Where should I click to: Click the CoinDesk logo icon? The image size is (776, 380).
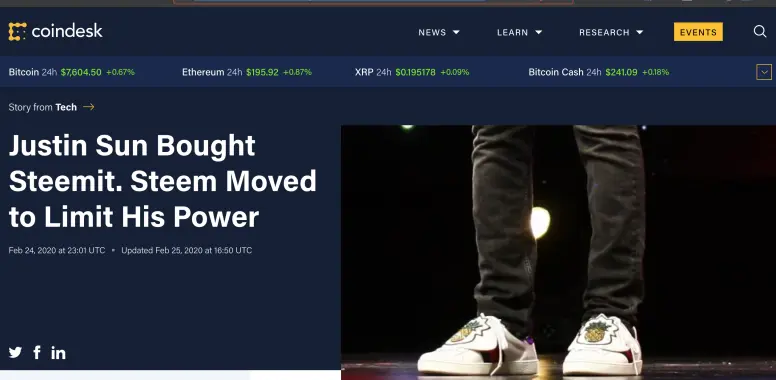coord(17,32)
